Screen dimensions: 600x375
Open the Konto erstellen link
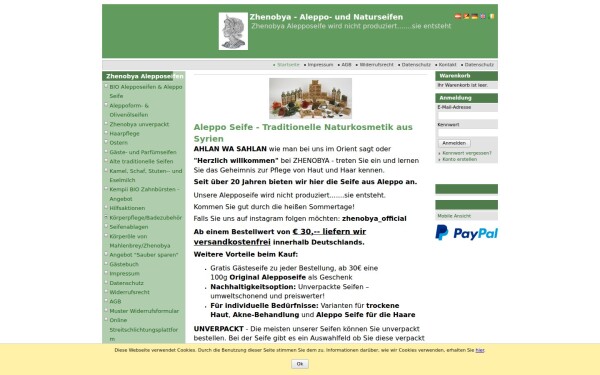click(x=460, y=159)
